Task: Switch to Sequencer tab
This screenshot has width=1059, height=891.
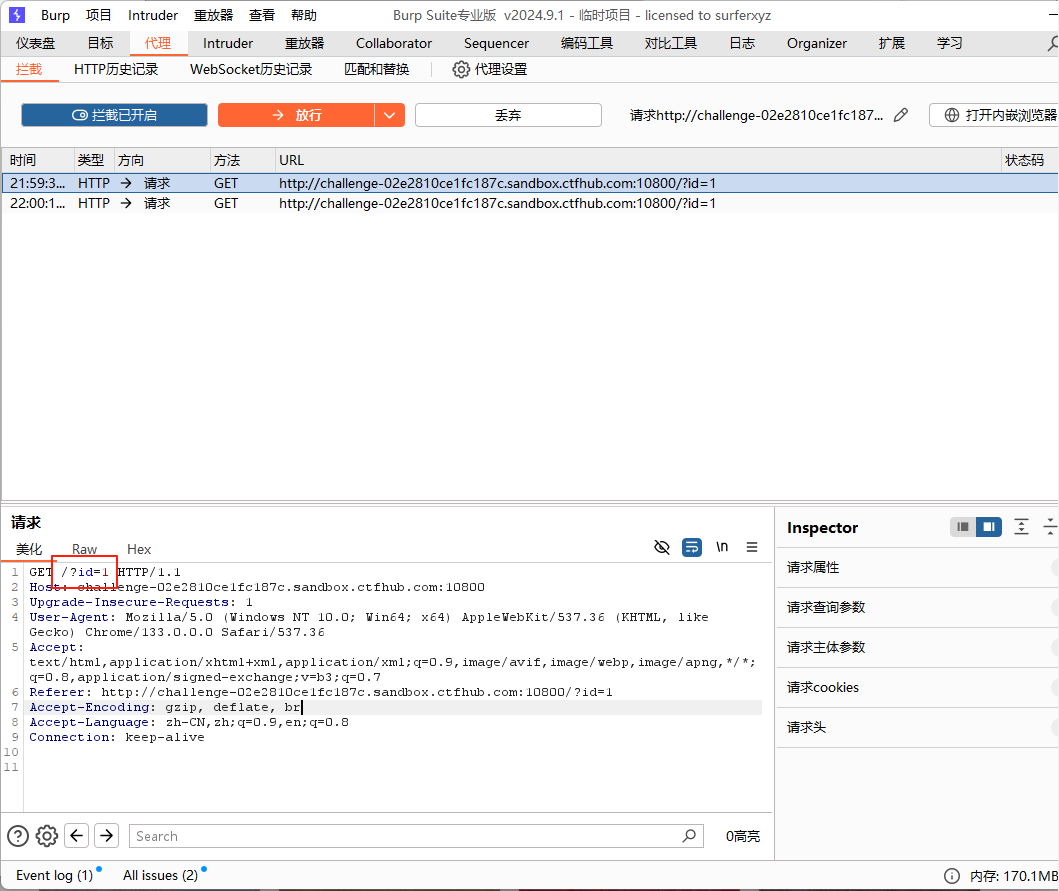Action: (x=496, y=43)
